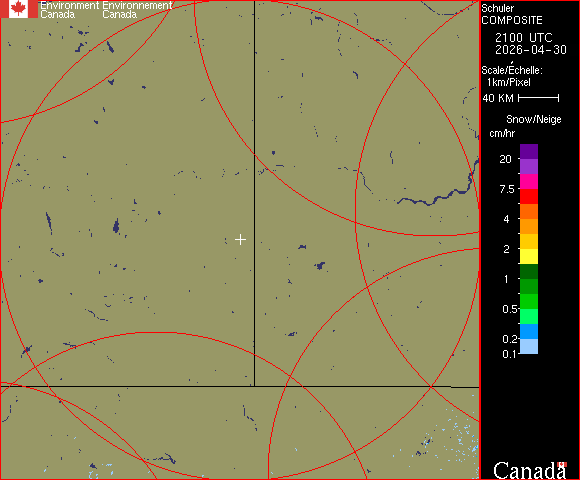Click the small flag above Canada wordmark

click(562, 464)
